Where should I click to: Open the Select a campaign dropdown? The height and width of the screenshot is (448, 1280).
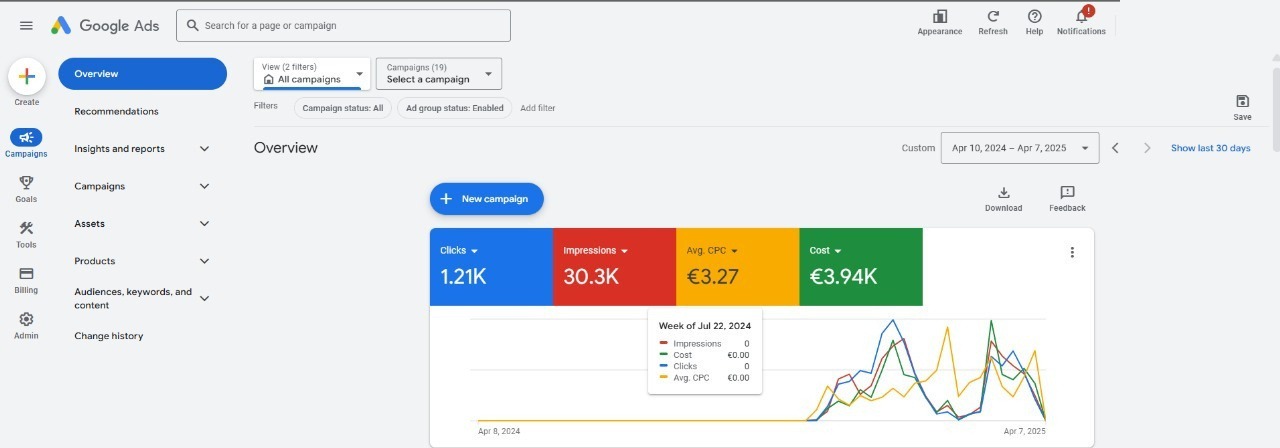(439, 73)
